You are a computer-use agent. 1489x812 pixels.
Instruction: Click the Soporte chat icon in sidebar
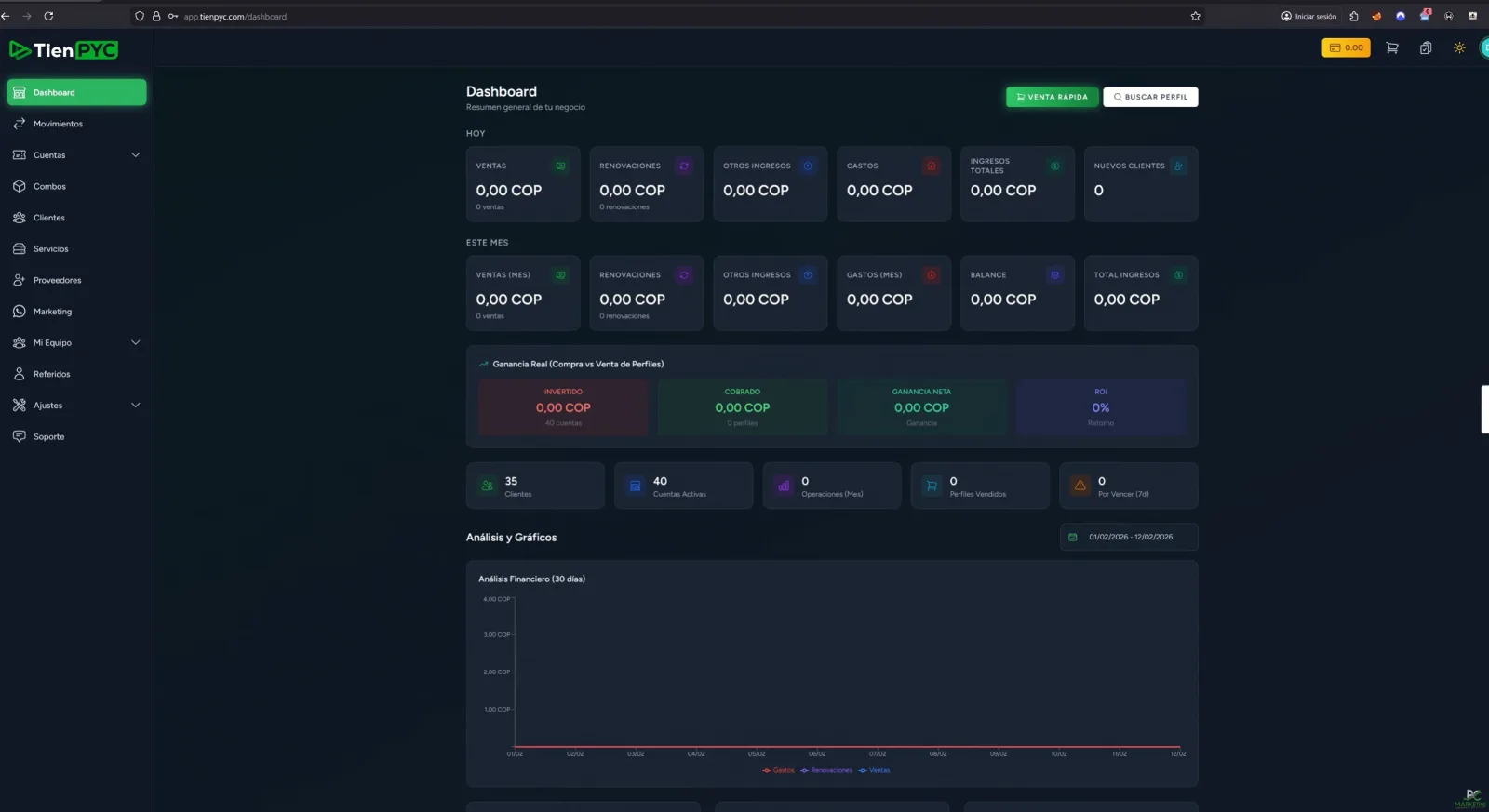[x=20, y=436]
